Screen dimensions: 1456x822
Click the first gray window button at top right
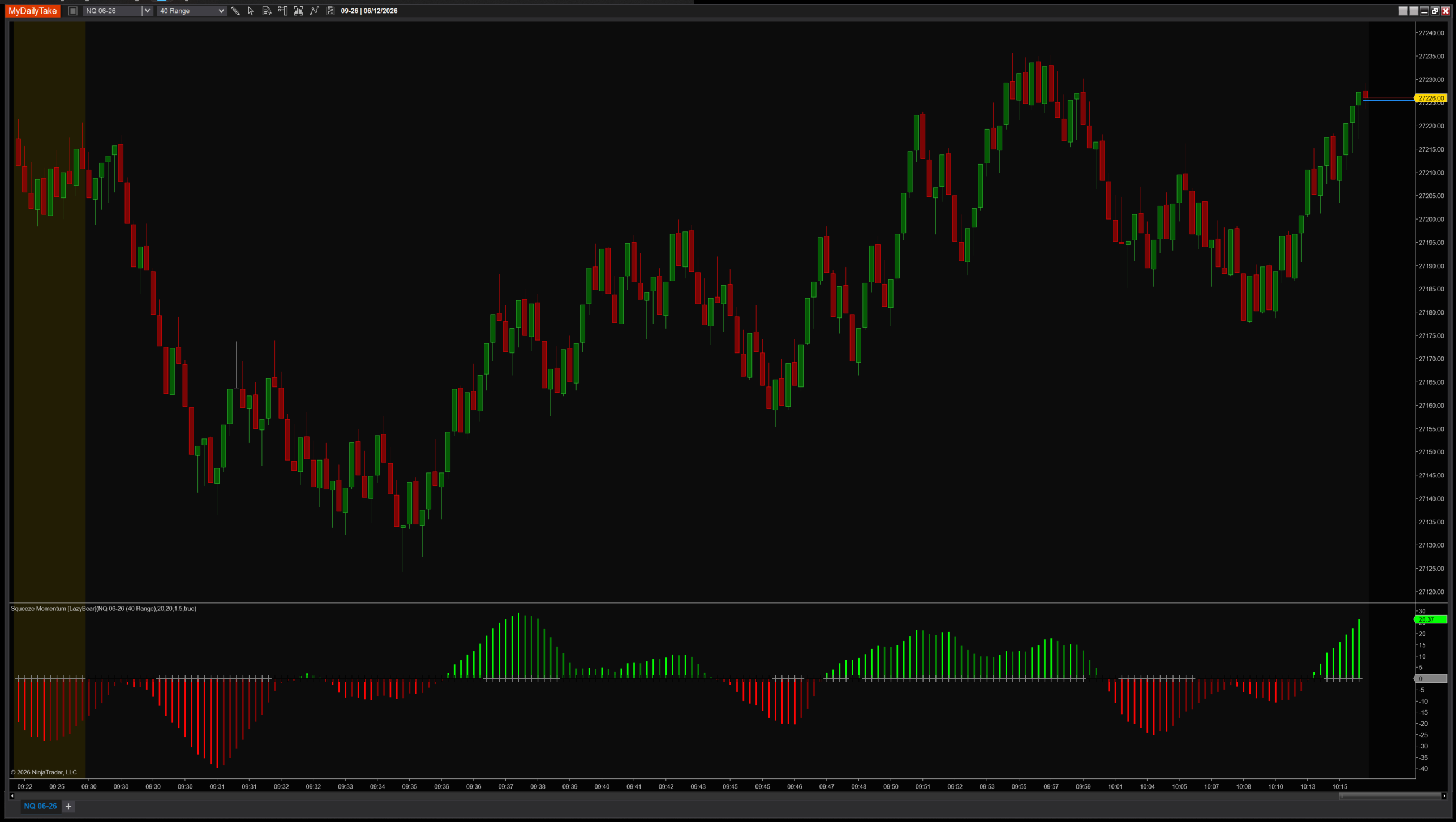(1403, 11)
